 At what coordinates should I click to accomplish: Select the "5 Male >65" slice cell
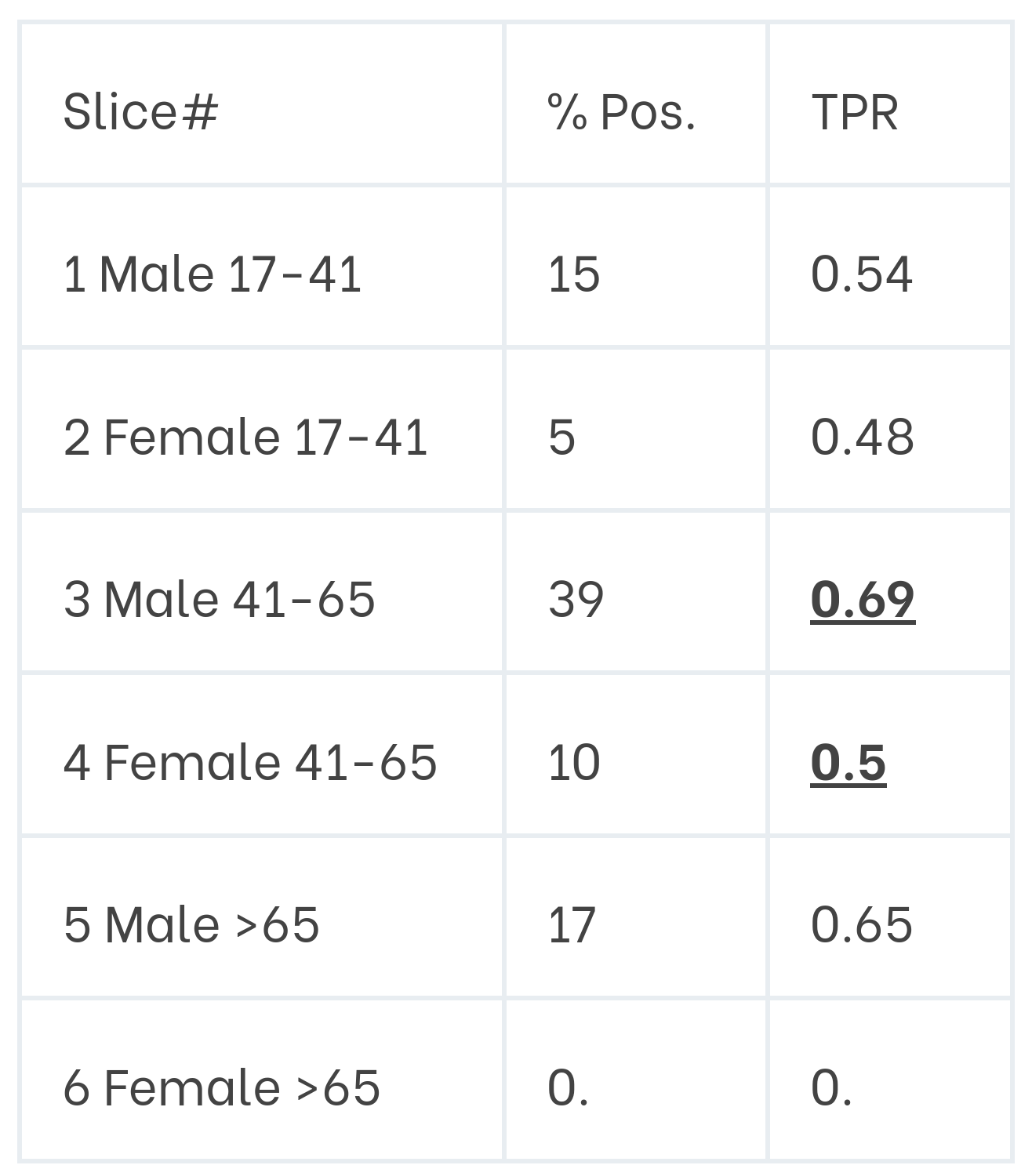(x=191, y=924)
